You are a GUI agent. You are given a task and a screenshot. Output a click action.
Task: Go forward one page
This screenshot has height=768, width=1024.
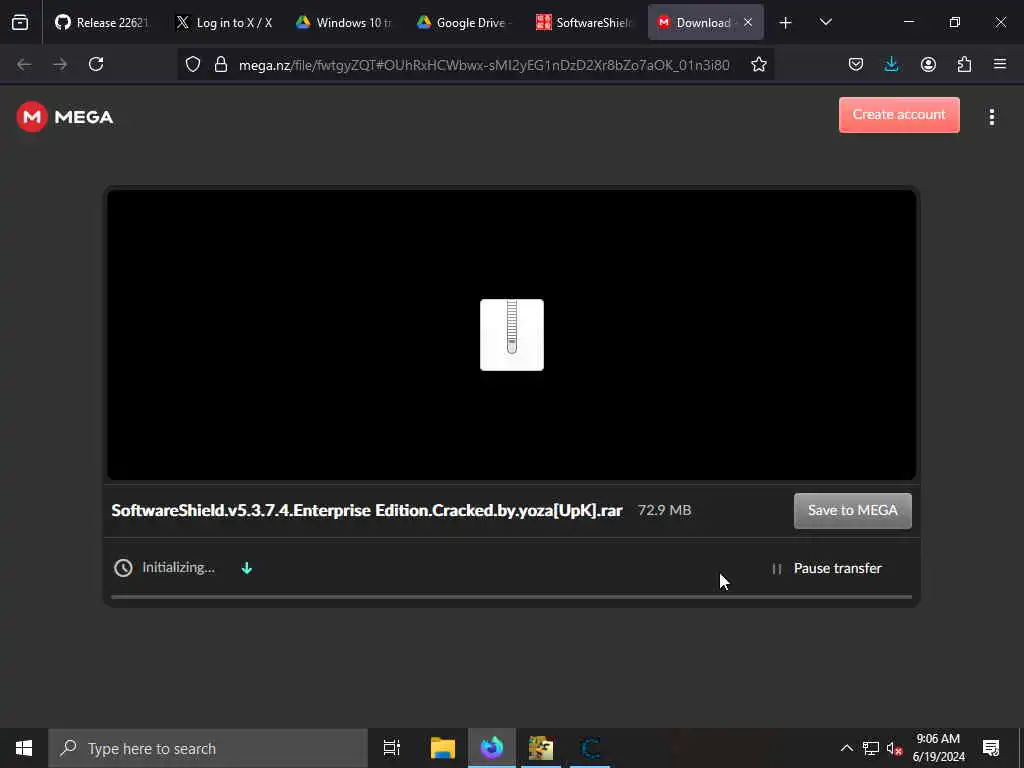(x=60, y=64)
